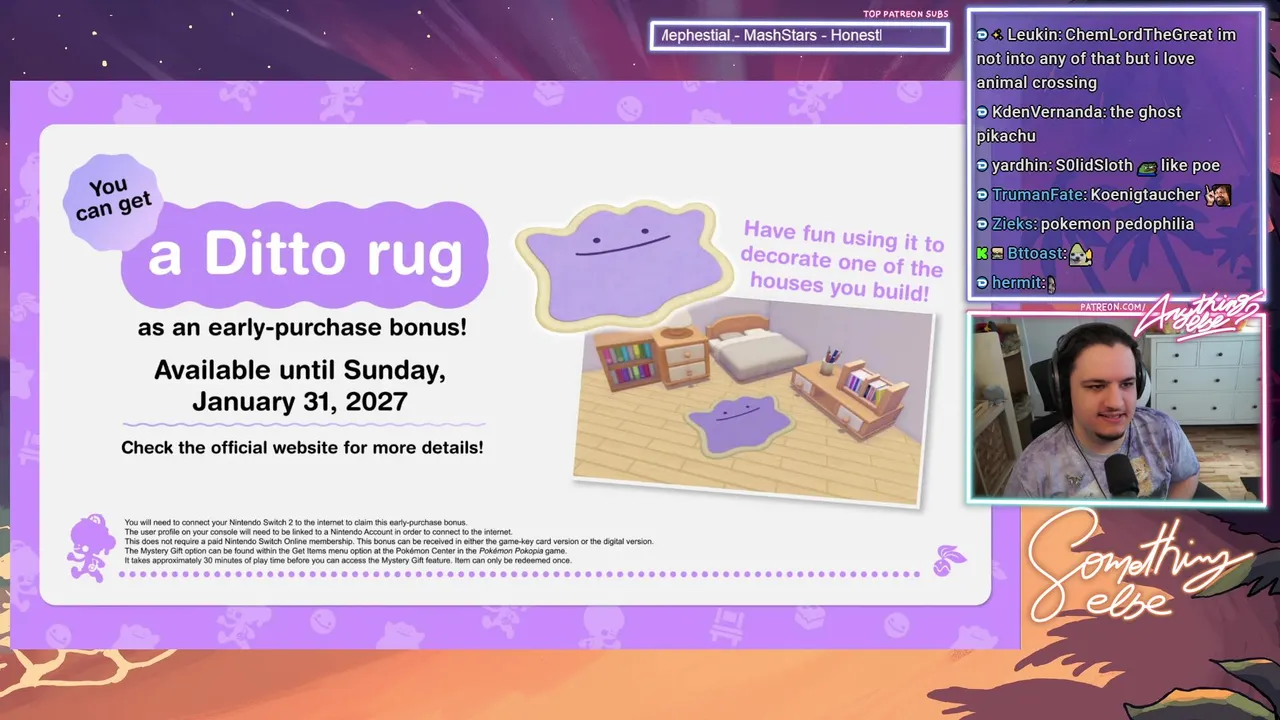Click the username 'yardhin' in chat

coord(1020,166)
